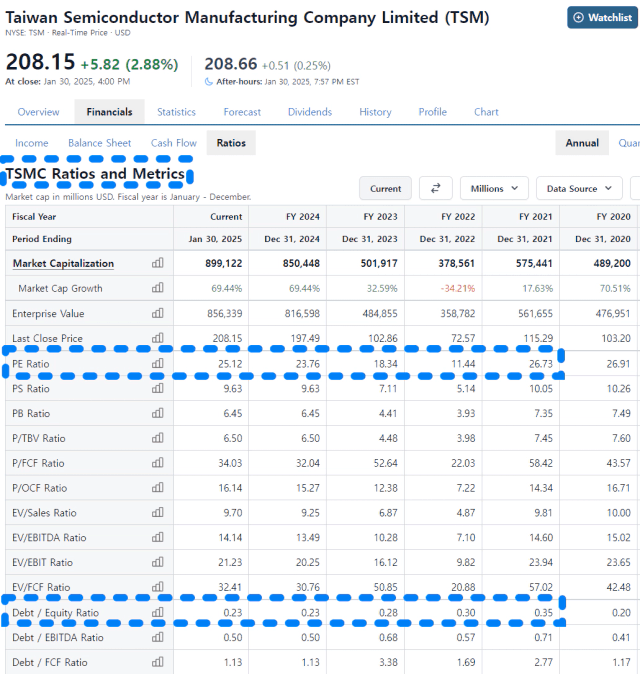
Task: Click chart icon next to Enterprise Value
Action: pyautogui.click(x=157, y=313)
